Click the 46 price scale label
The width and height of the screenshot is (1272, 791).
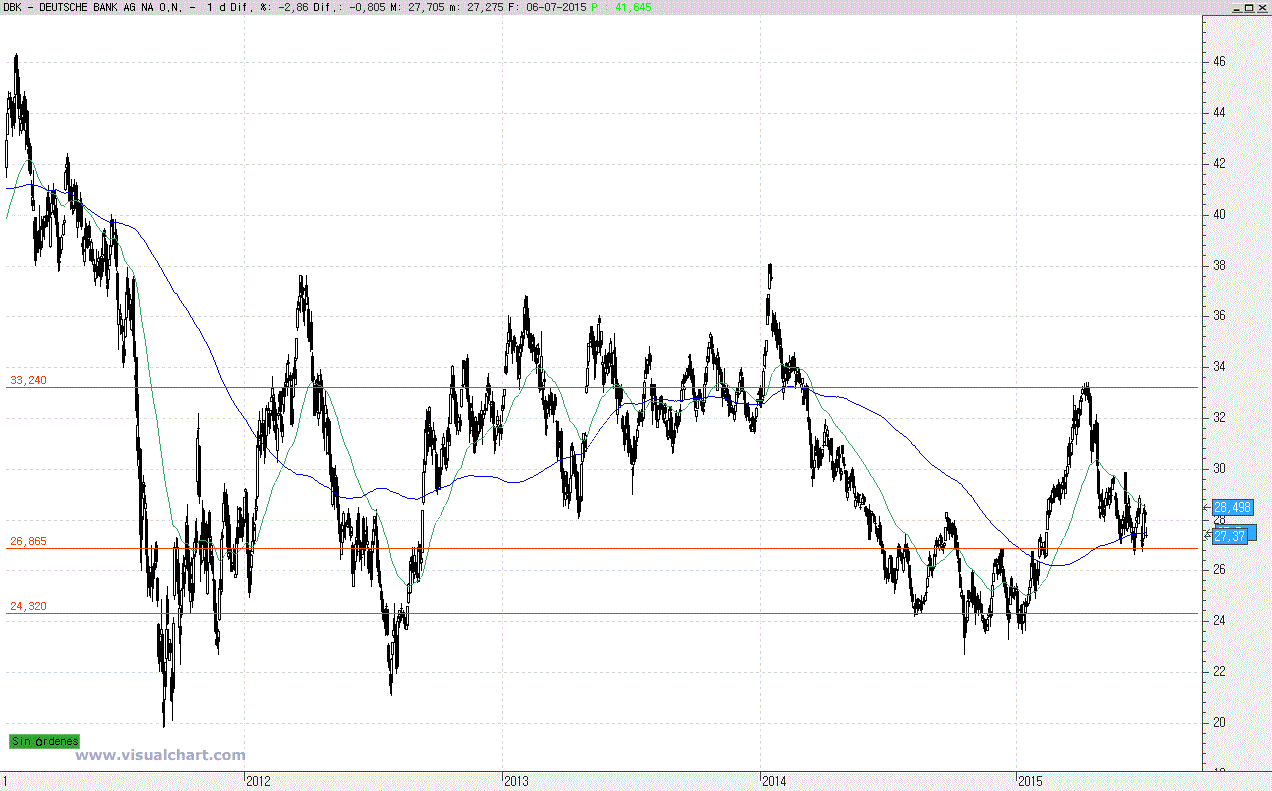coord(1219,61)
